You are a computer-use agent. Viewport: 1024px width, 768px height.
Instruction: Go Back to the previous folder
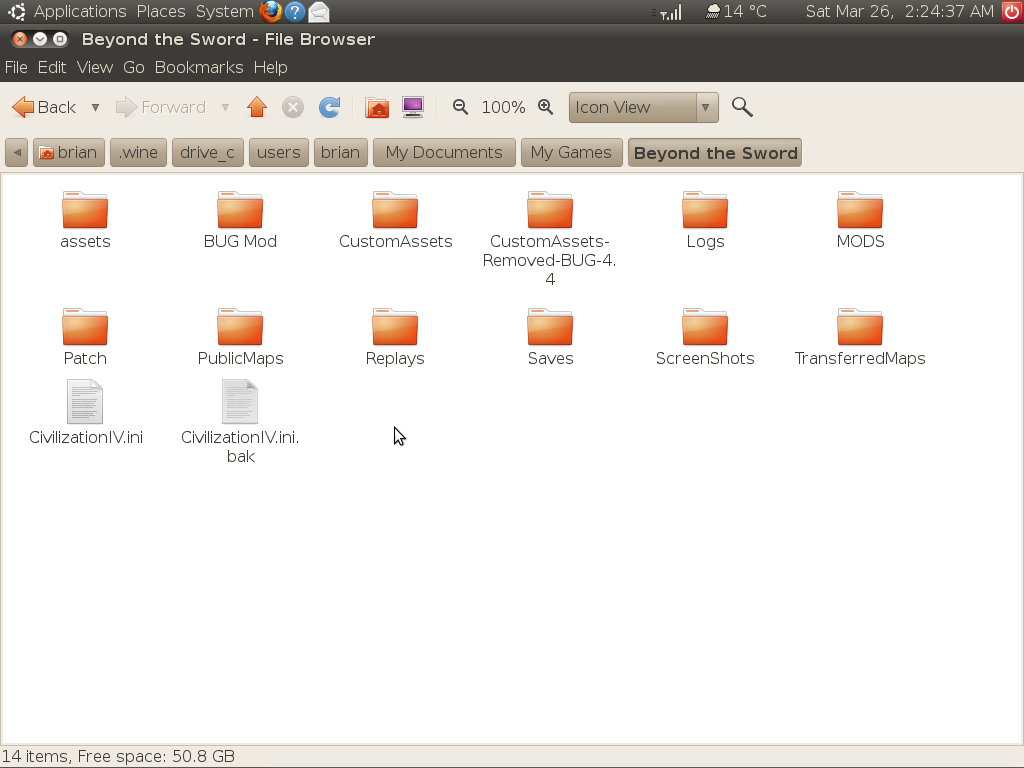[44, 107]
